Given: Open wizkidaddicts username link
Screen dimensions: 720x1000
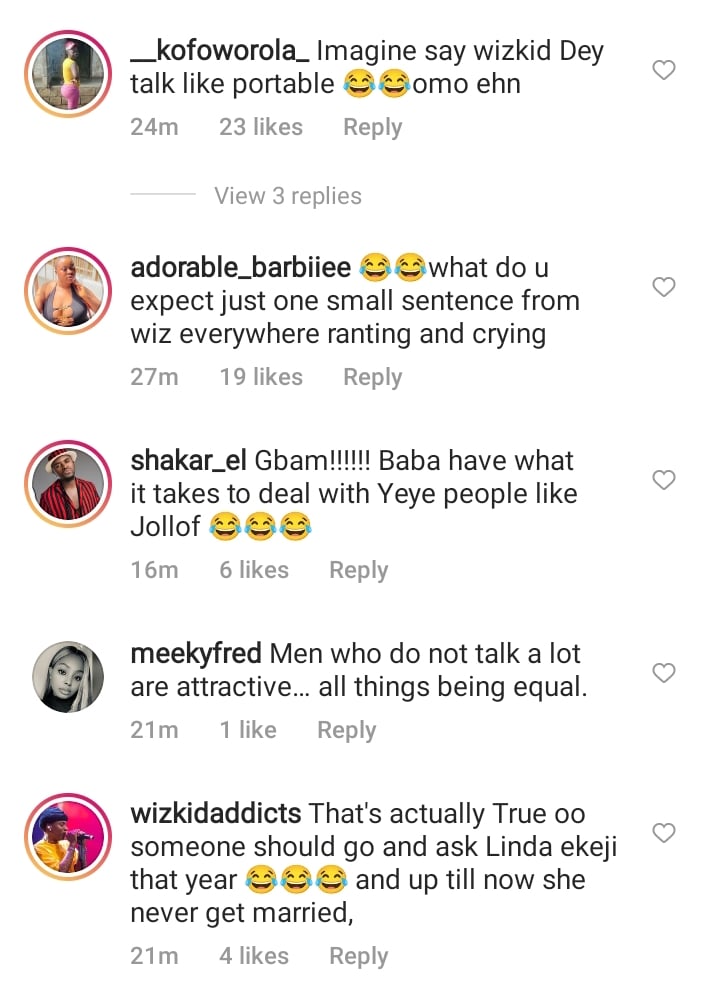Looking at the screenshot, I should (216, 814).
